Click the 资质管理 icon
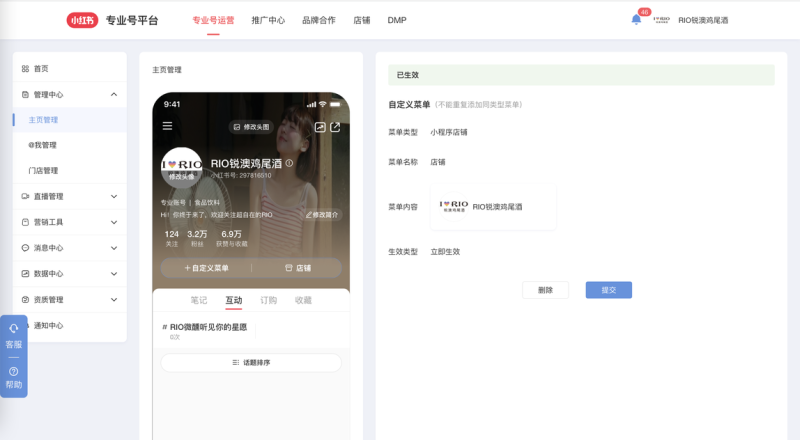The height and width of the screenshot is (440, 800). [25, 300]
